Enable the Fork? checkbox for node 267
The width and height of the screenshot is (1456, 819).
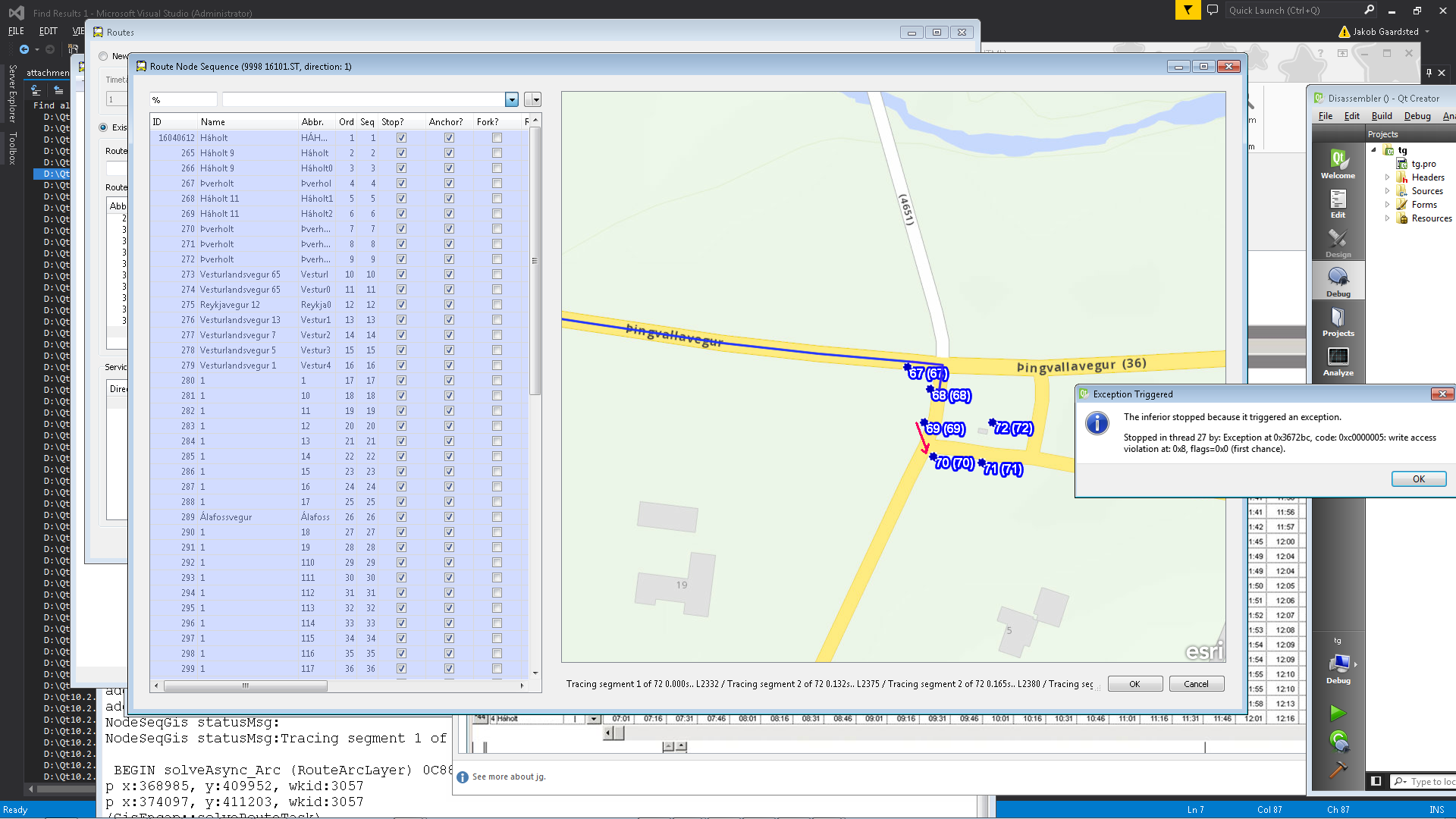[x=497, y=184]
